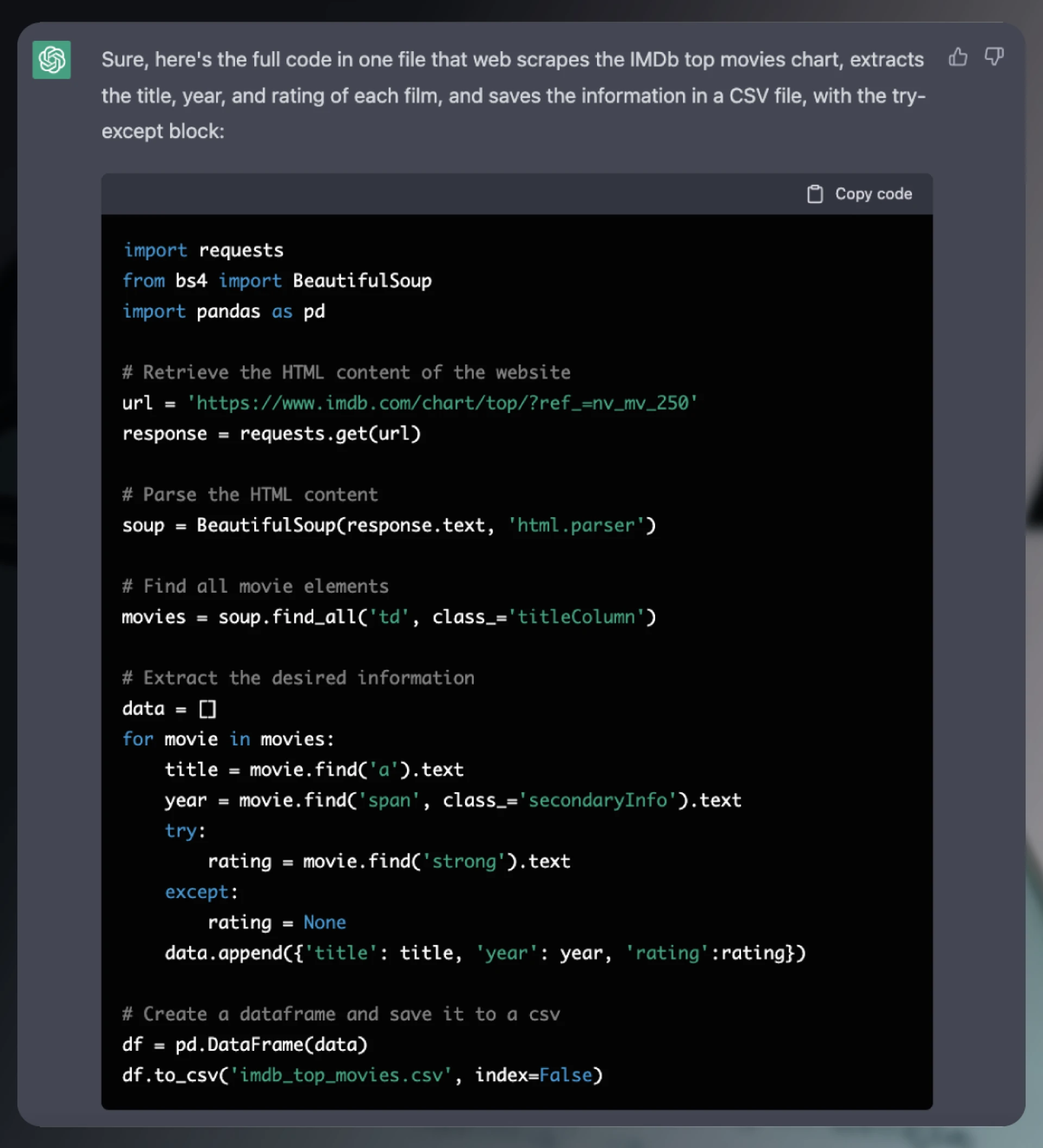Click the 'imdb_top_movies.csv' filename string
1043x1148 pixels.
(341, 1076)
